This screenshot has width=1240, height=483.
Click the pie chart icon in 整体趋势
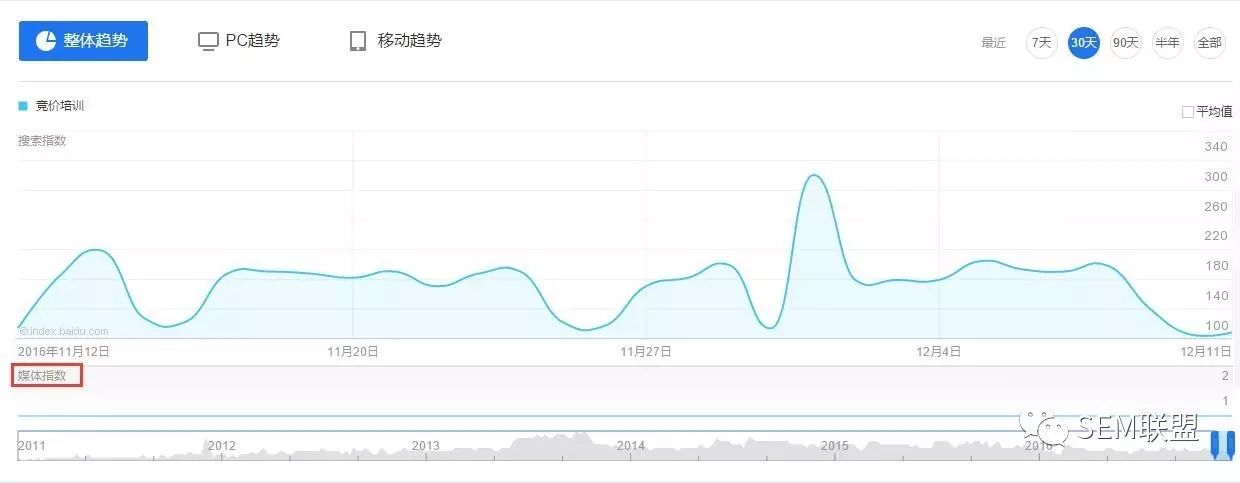46,41
